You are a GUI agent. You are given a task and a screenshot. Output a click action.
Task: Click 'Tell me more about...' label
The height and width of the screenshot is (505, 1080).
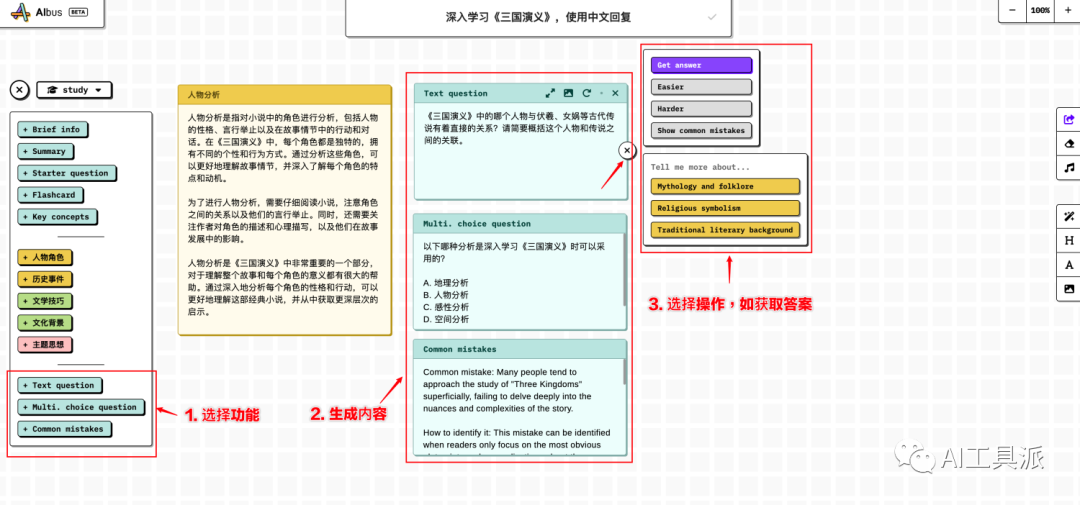[x=700, y=167]
